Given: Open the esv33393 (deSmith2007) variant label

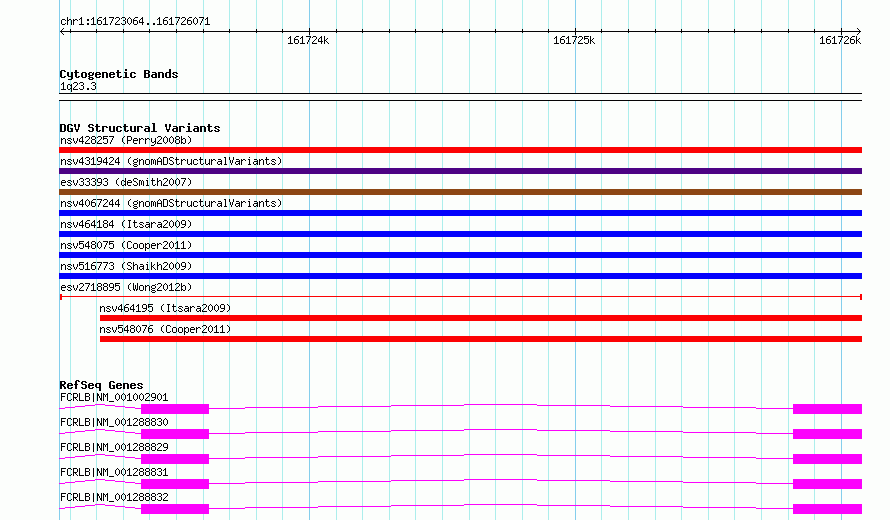Looking at the screenshot, I should [x=126, y=182].
